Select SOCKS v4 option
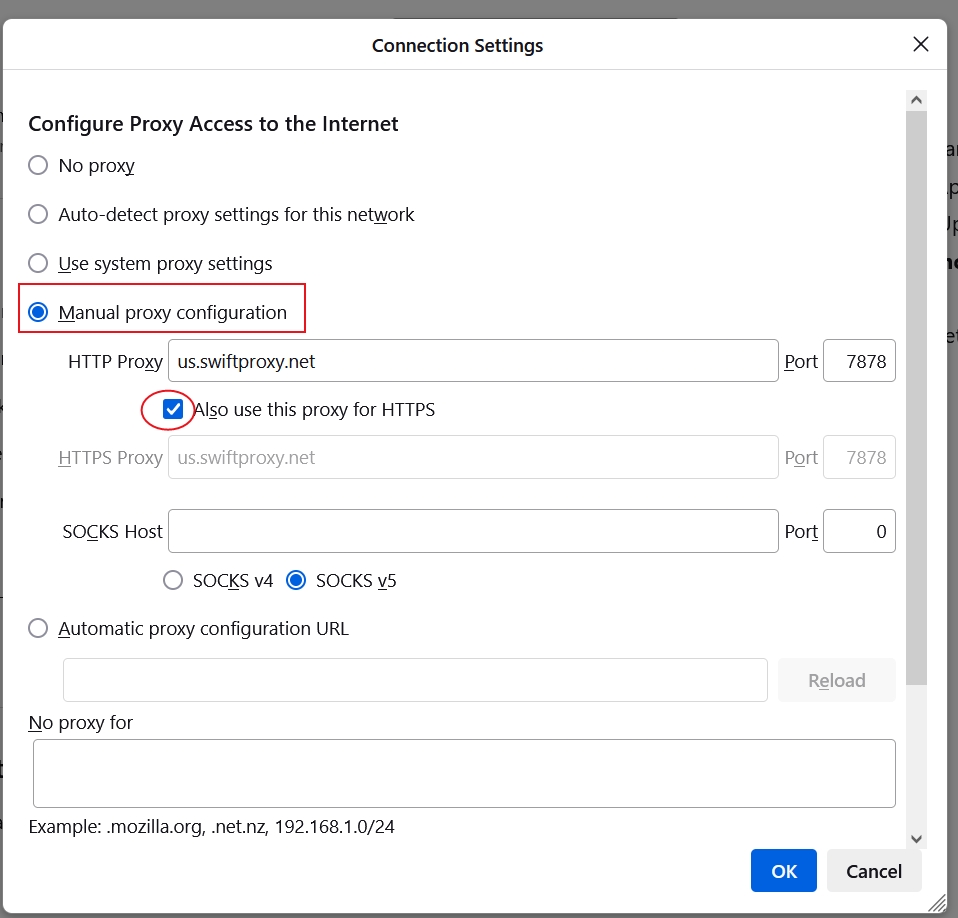This screenshot has height=918, width=958. (173, 581)
